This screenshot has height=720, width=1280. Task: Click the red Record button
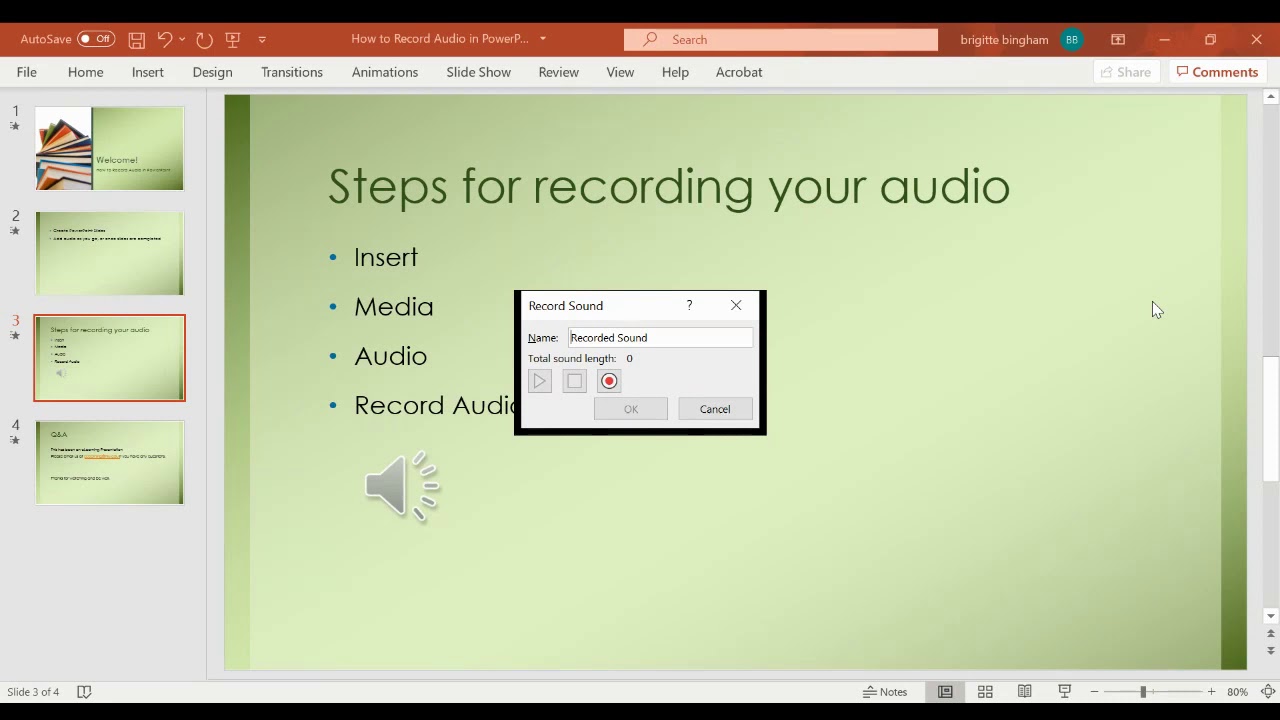tap(609, 381)
